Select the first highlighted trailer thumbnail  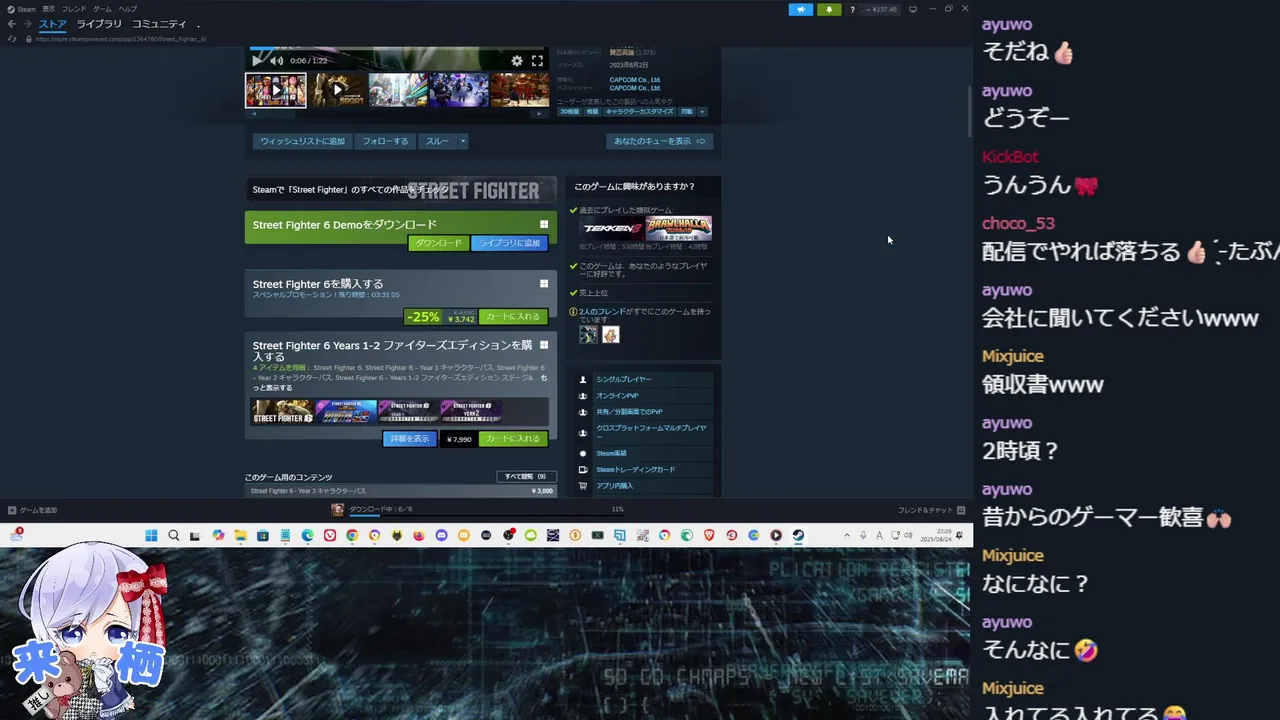(x=276, y=90)
